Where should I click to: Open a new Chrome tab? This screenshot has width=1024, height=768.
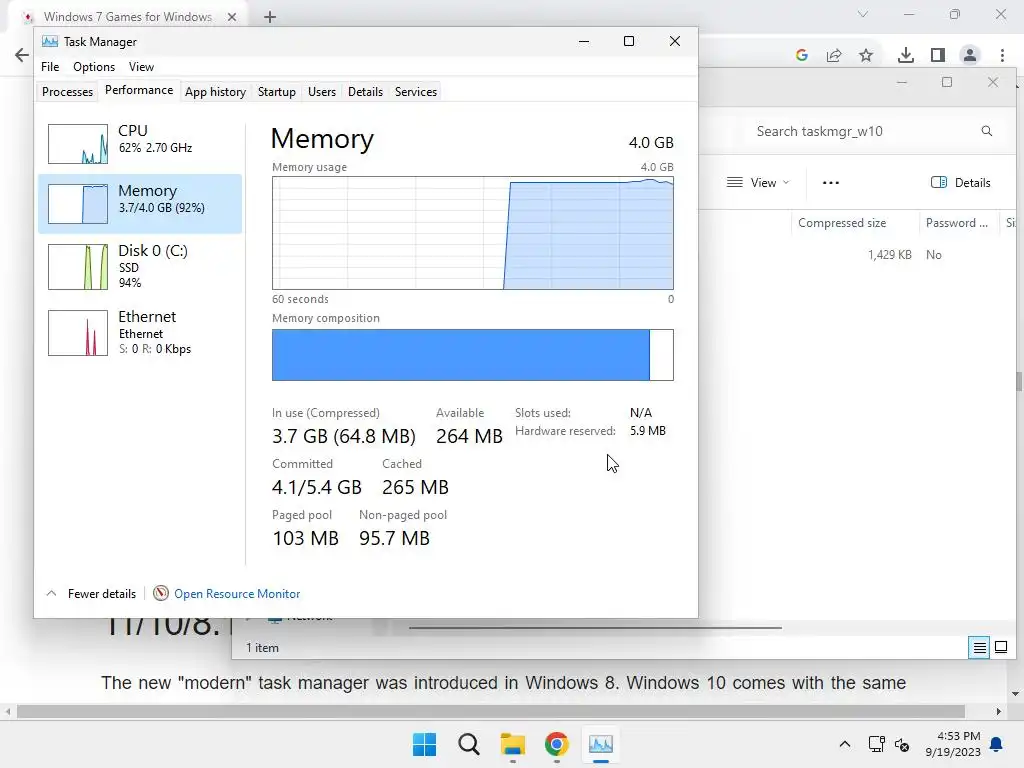click(270, 17)
